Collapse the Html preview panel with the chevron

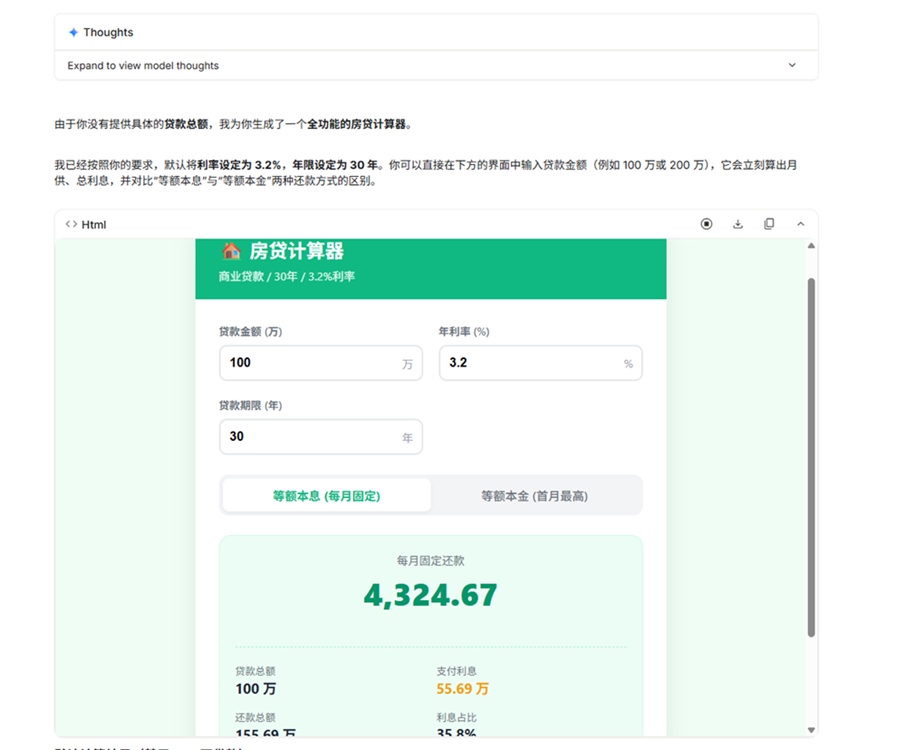click(801, 224)
